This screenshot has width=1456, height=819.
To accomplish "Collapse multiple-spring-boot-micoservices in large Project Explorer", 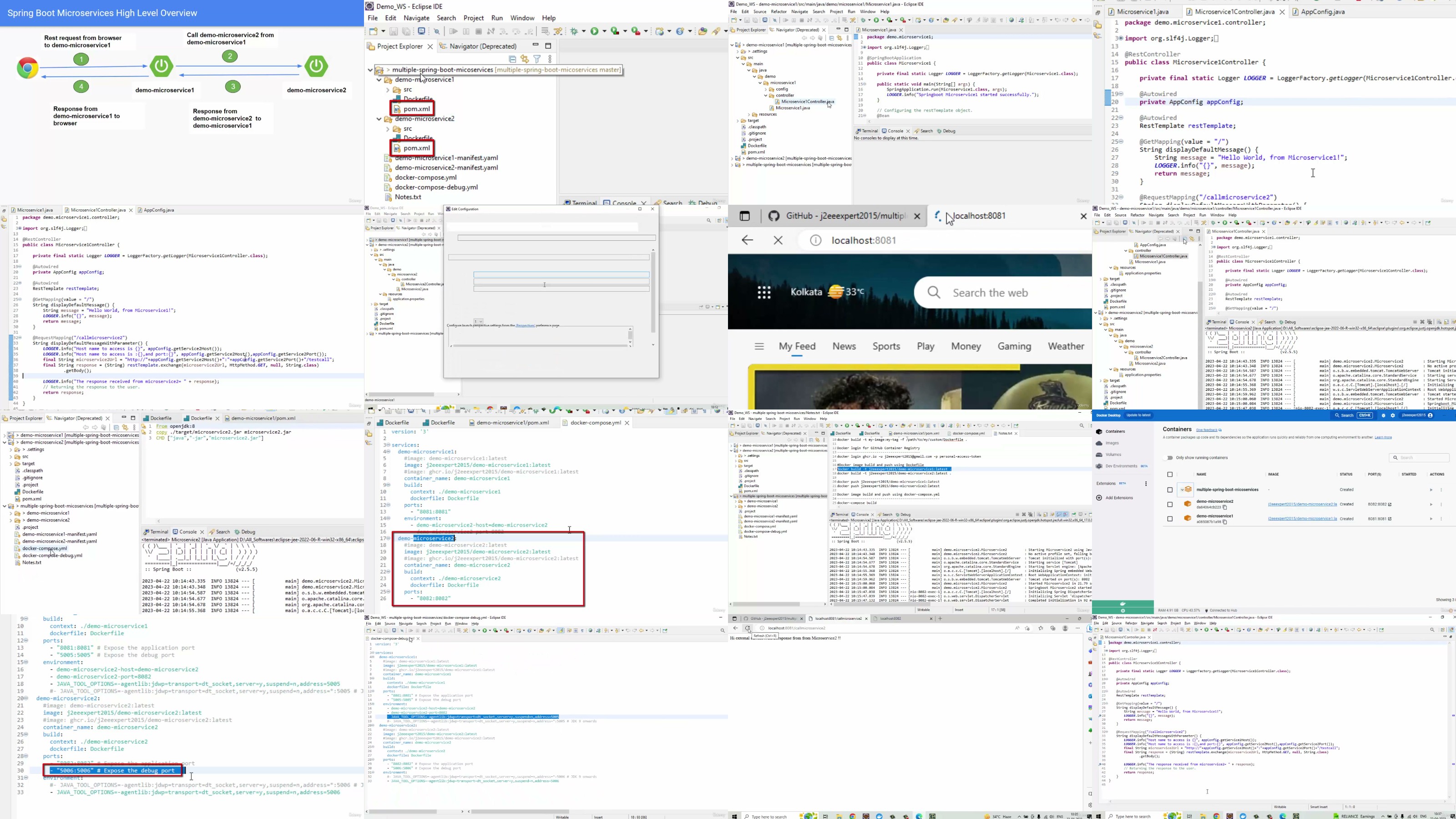I will (370, 70).
